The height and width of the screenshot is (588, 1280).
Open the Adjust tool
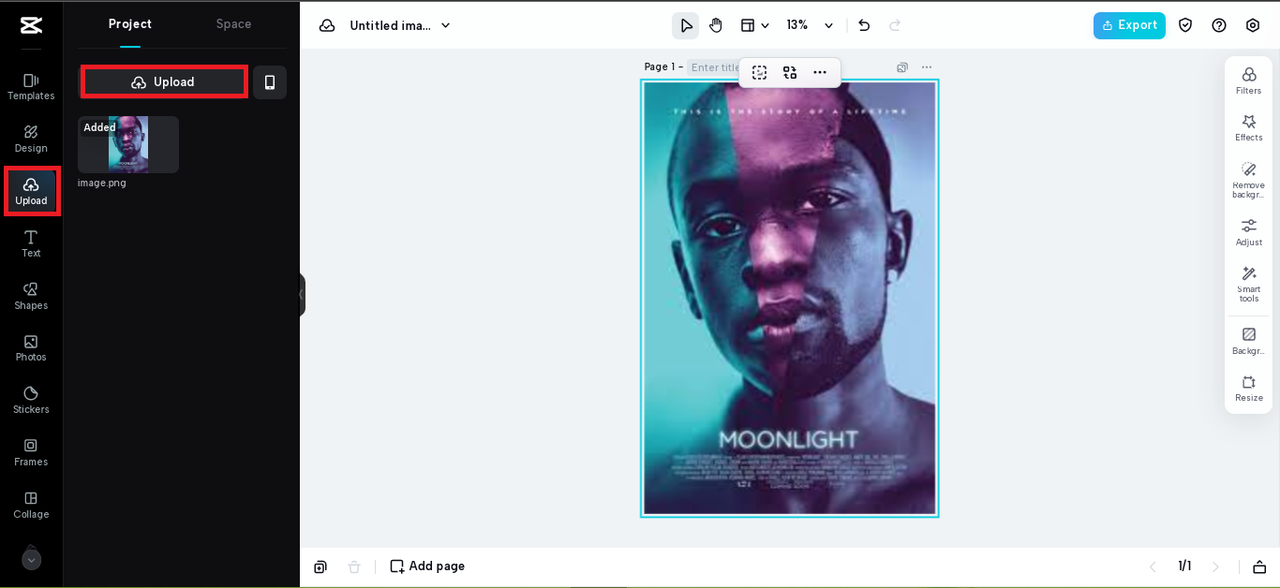(1249, 232)
